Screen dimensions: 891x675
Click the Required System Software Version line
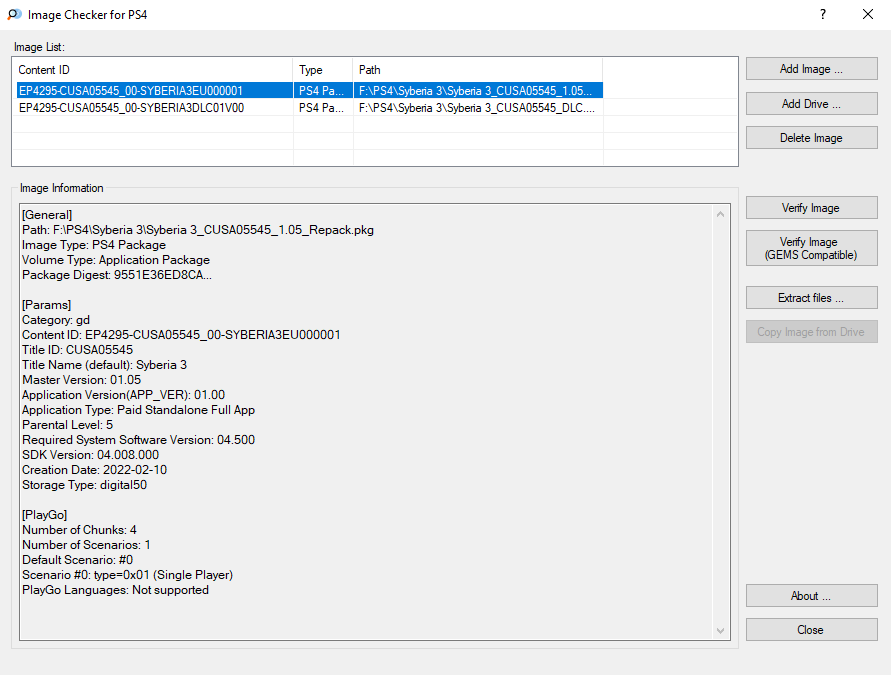tap(139, 440)
